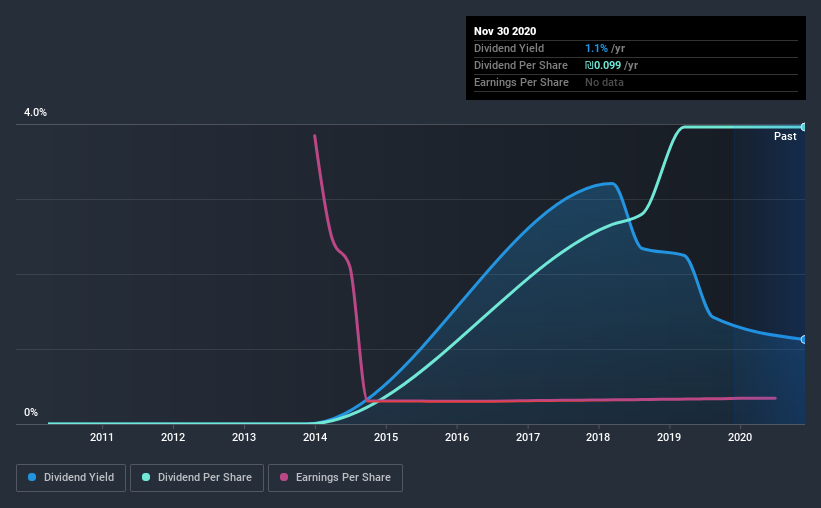Click the 1.1% dividend yield value
821x508 pixels.
(596, 48)
